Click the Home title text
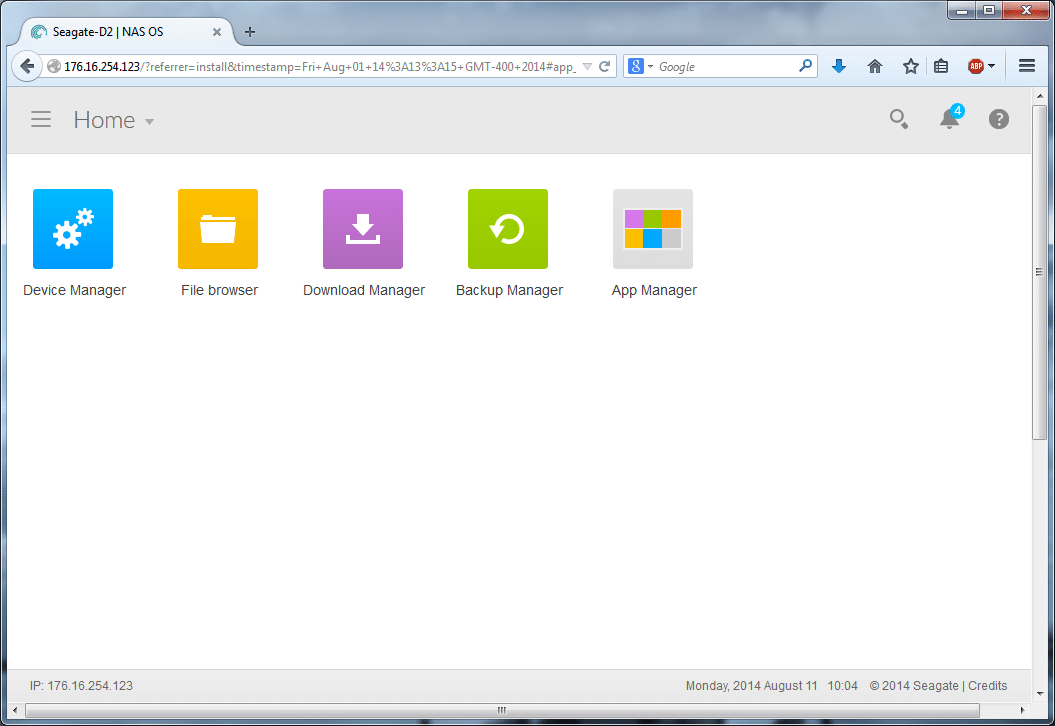The height and width of the screenshot is (726, 1055). 104,120
